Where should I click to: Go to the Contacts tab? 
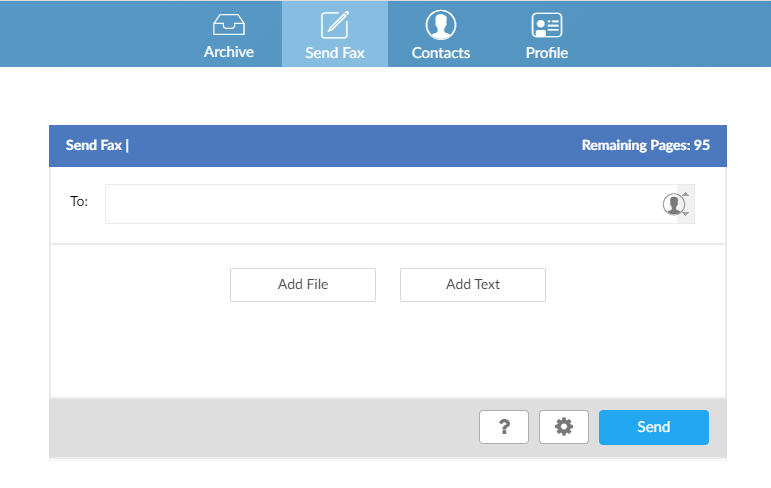(x=441, y=34)
